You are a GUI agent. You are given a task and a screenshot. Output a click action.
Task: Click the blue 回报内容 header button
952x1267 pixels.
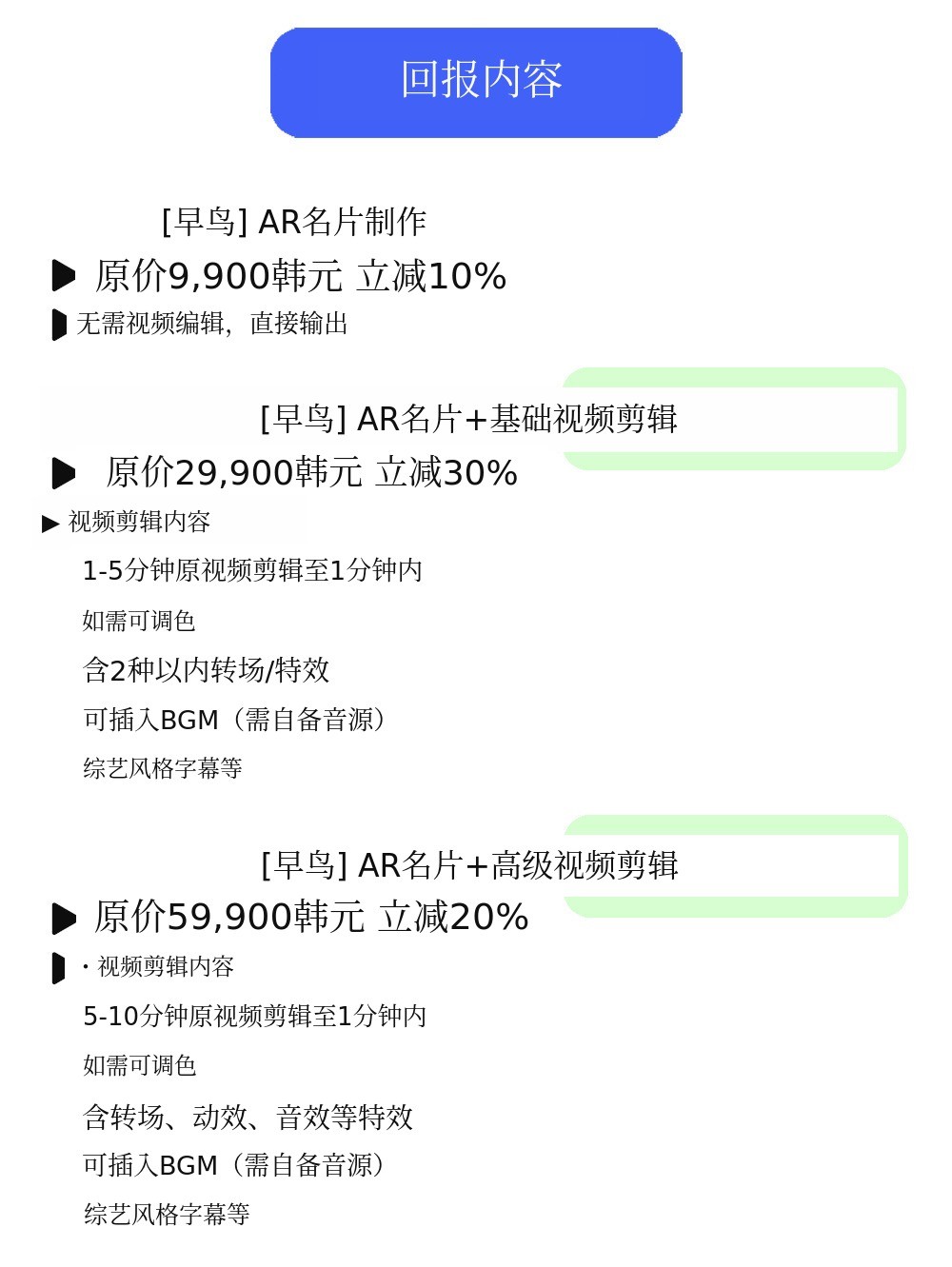(476, 82)
